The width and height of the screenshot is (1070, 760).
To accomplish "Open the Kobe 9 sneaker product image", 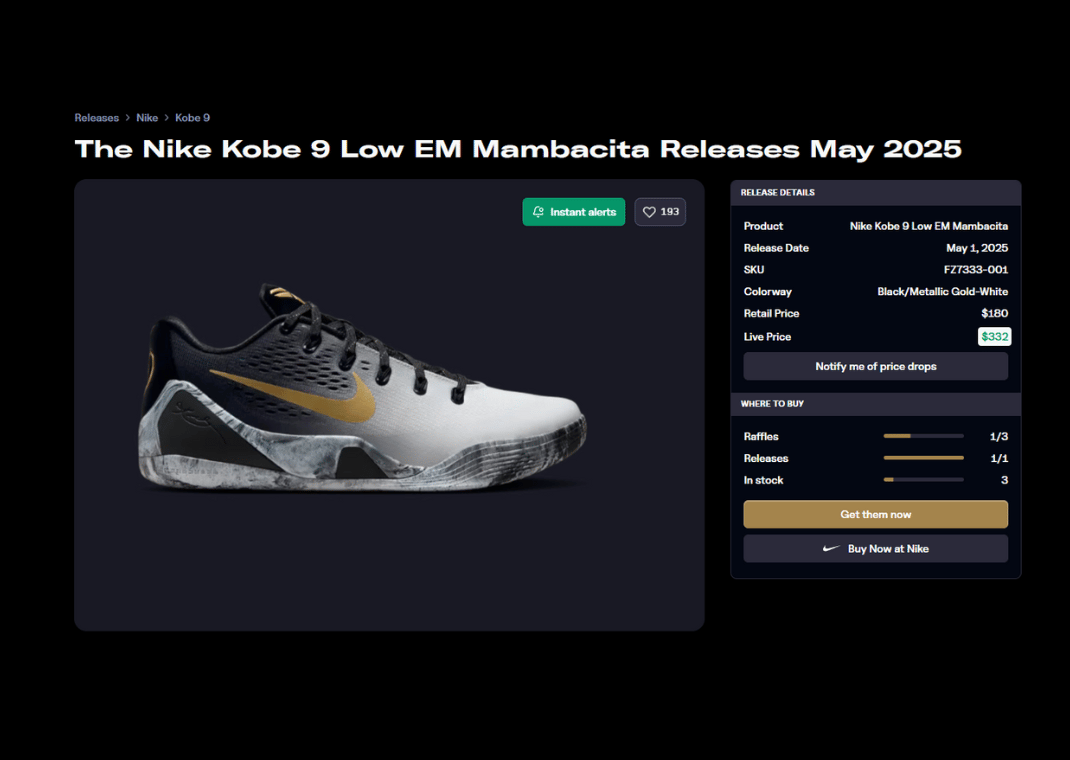I will click(x=362, y=386).
